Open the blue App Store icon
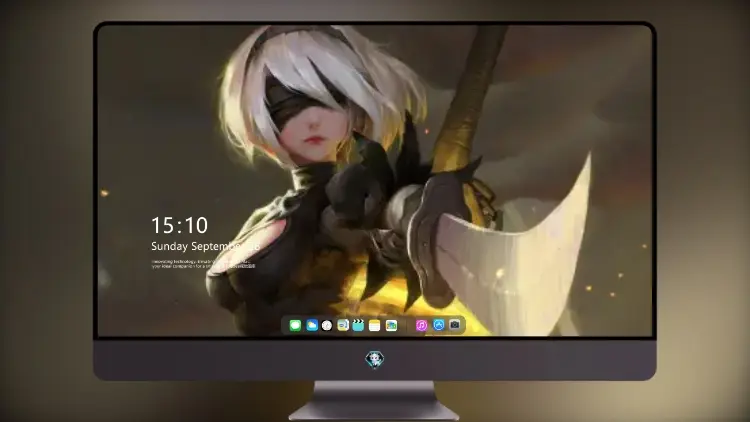Viewport: 750px width, 422px height. (439, 325)
